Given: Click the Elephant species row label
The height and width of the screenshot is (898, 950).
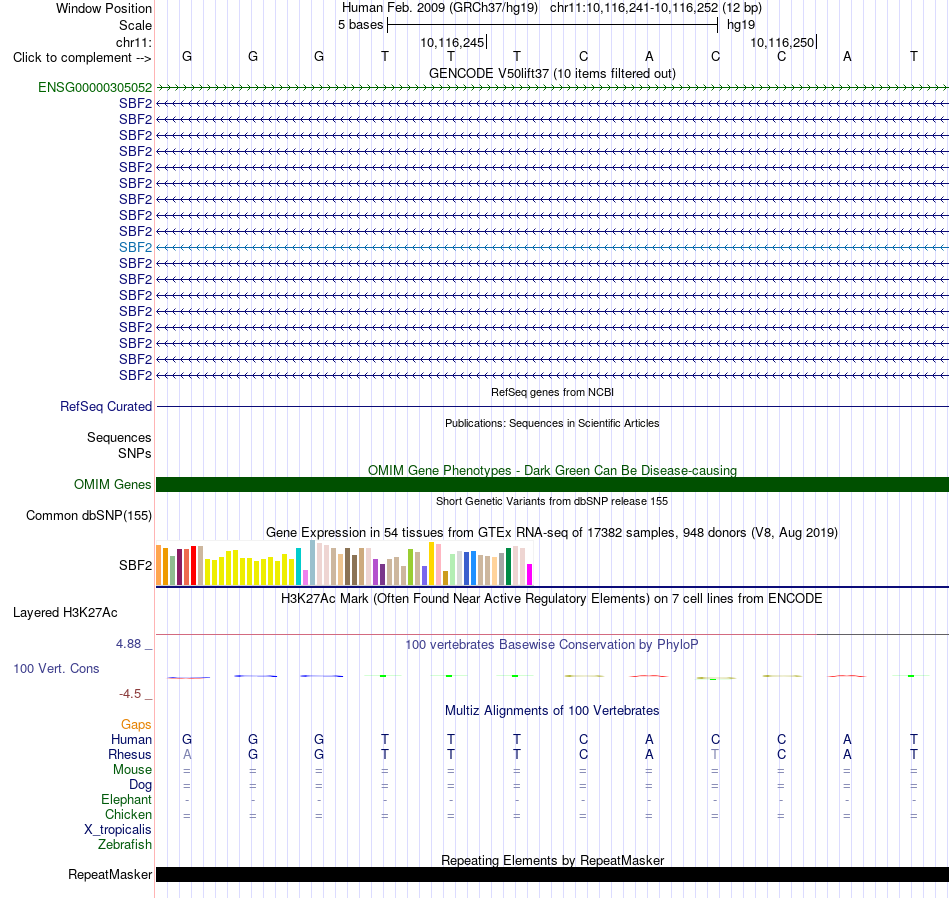Looking at the screenshot, I should (x=127, y=799).
